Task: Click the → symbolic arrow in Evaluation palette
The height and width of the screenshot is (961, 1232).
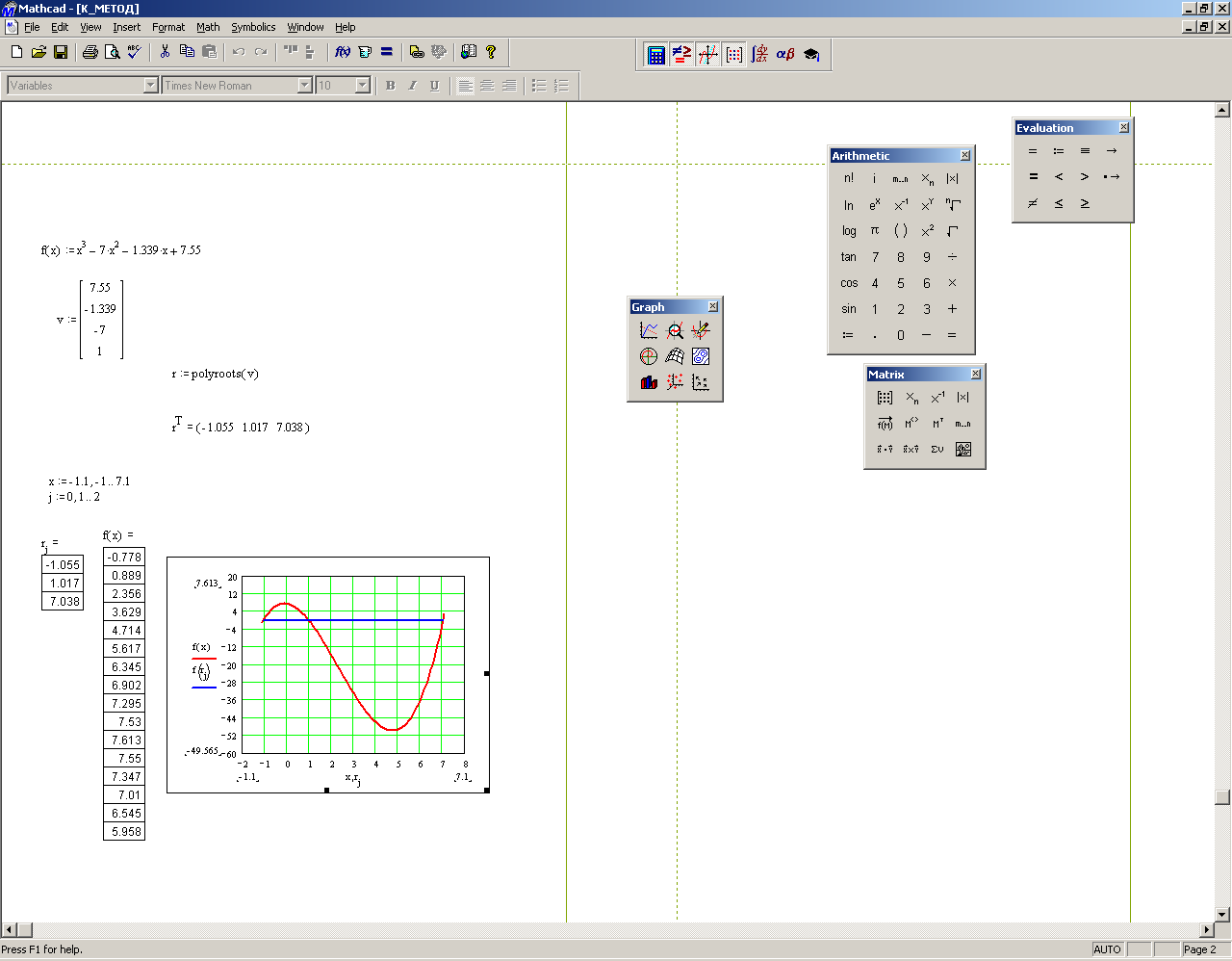Action: (x=1111, y=151)
